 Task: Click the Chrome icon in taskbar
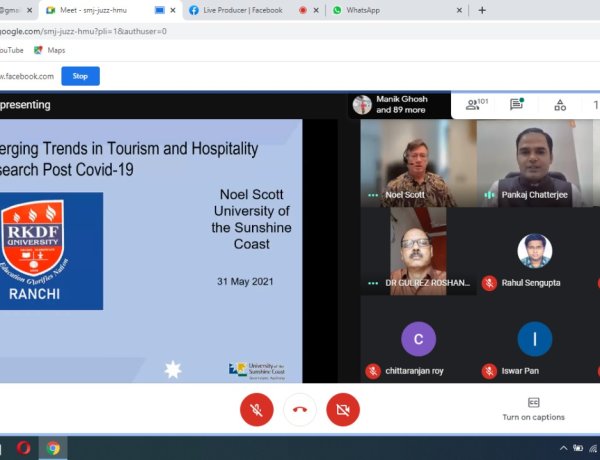[x=53, y=448]
